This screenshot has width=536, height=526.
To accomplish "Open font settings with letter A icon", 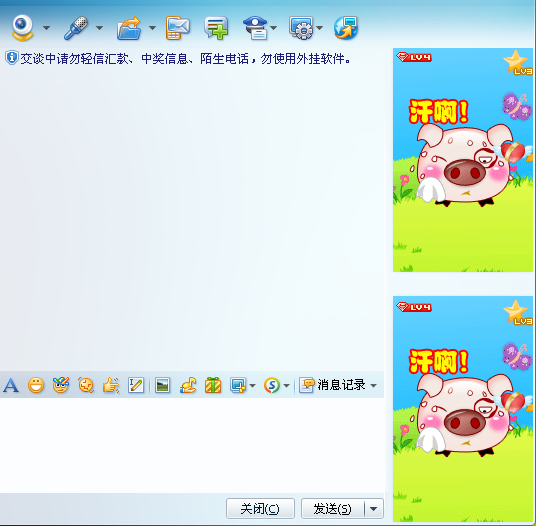I will pyautogui.click(x=11, y=386).
